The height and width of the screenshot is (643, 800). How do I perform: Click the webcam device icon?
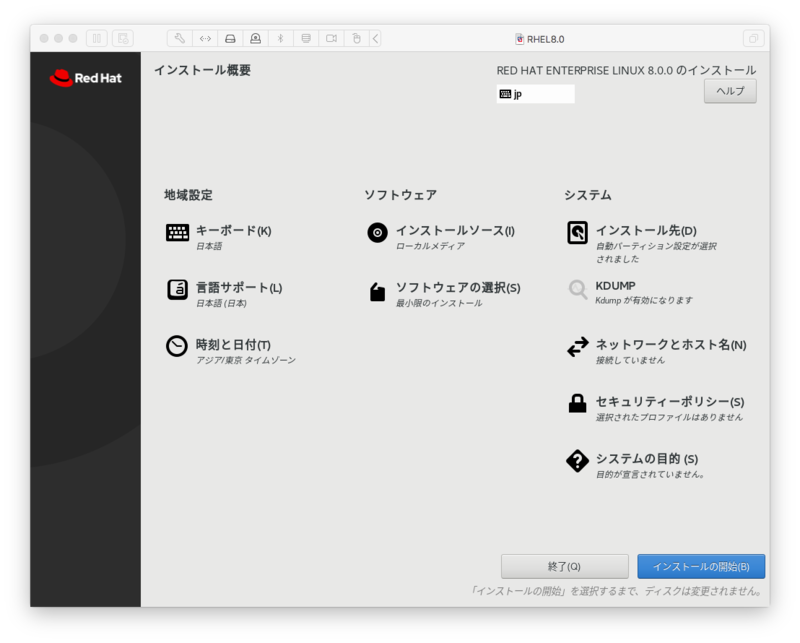pyautogui.click(x=256, y=38)
